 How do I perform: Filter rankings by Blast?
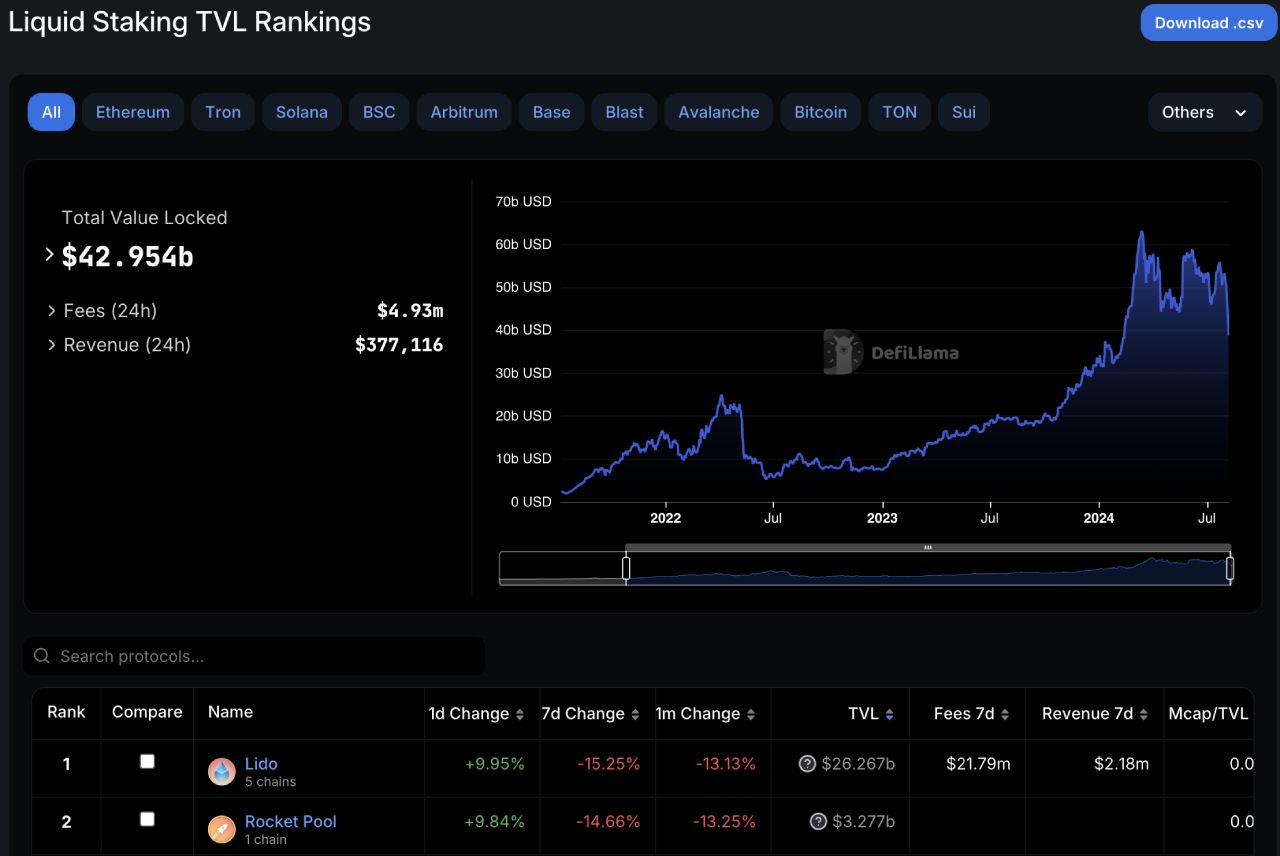pyautogui.click(x=624, y=112)
